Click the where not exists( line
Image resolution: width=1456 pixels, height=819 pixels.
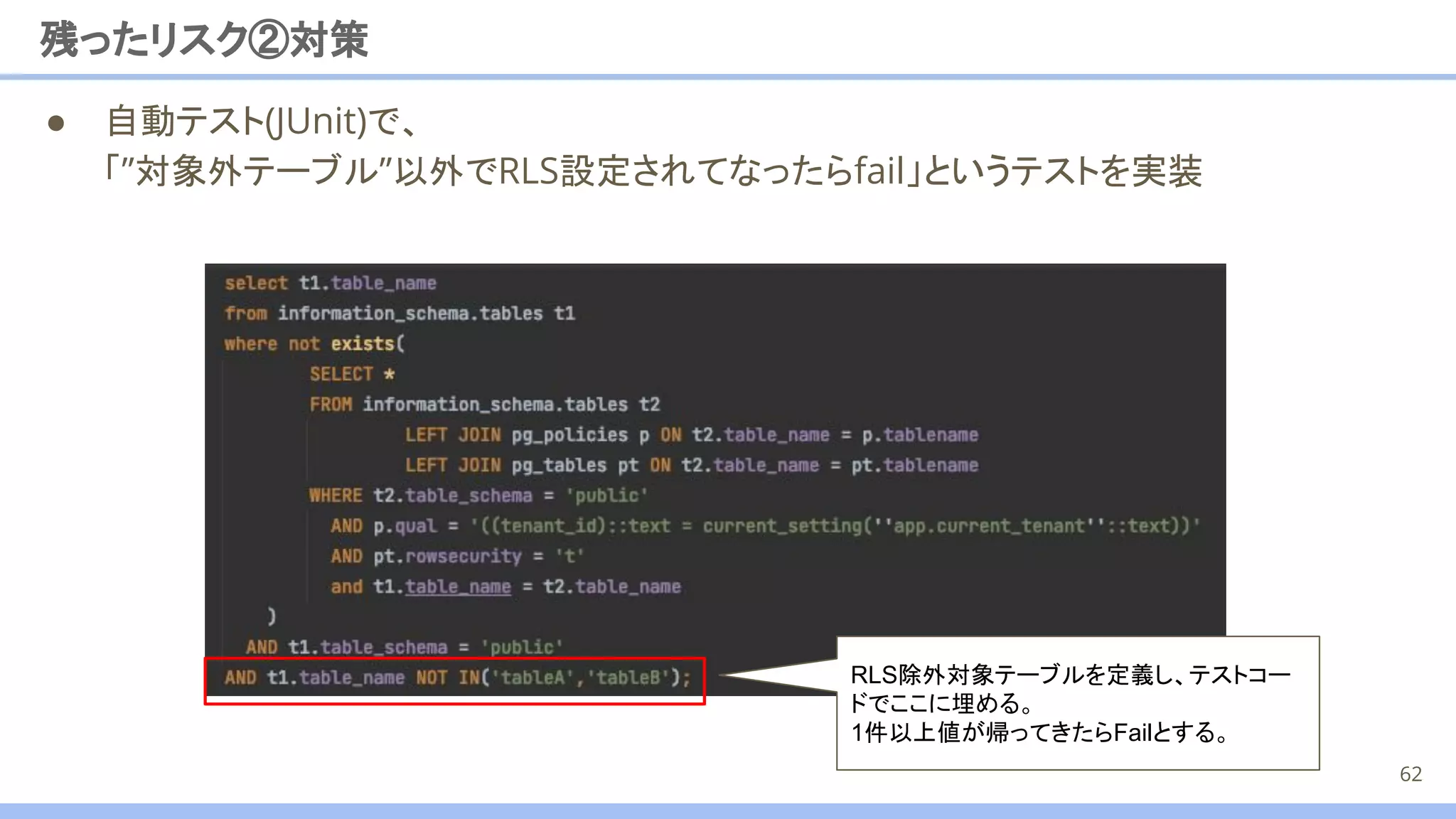[314, 344]
